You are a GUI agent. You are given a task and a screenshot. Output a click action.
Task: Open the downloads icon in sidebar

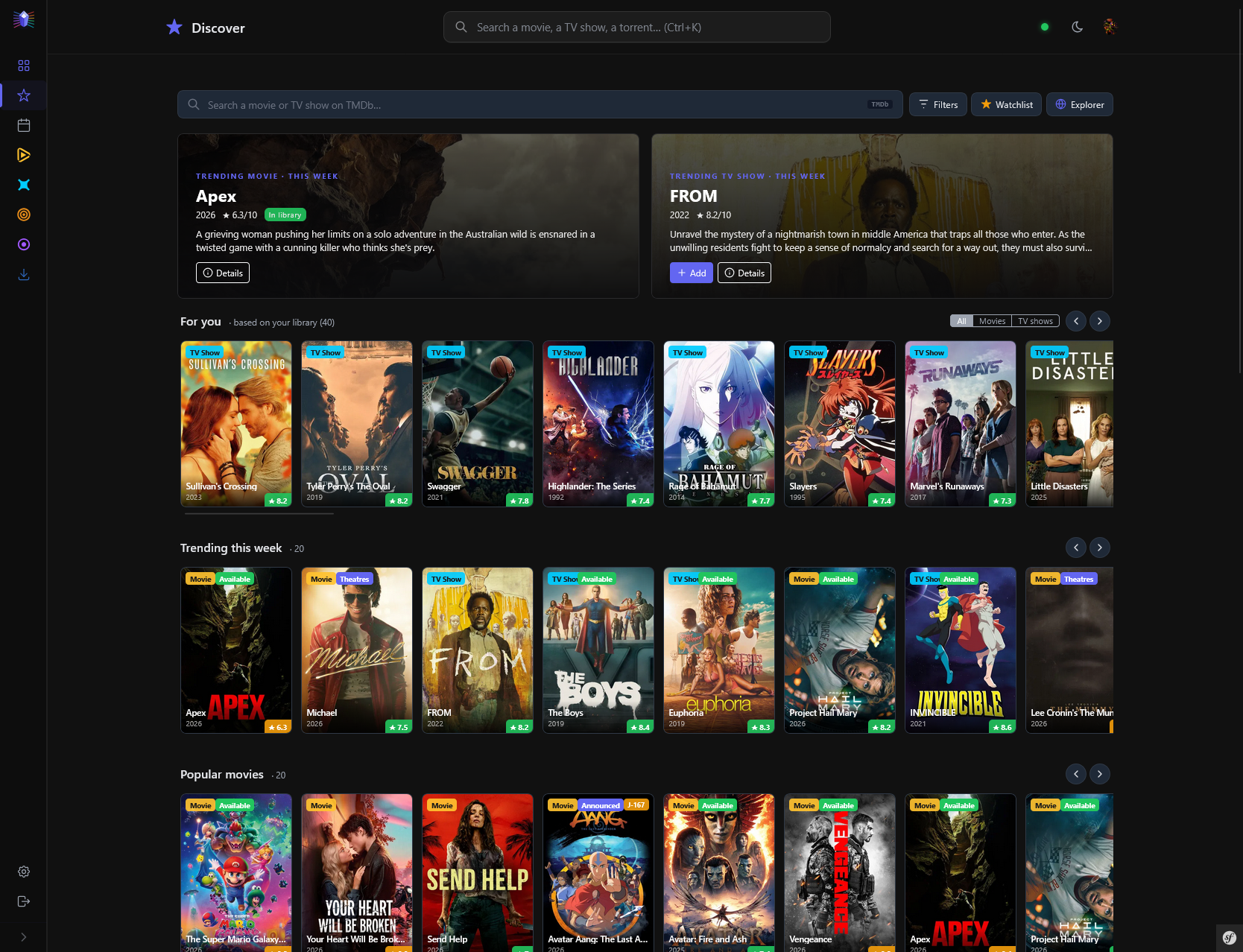coord(24,274)
